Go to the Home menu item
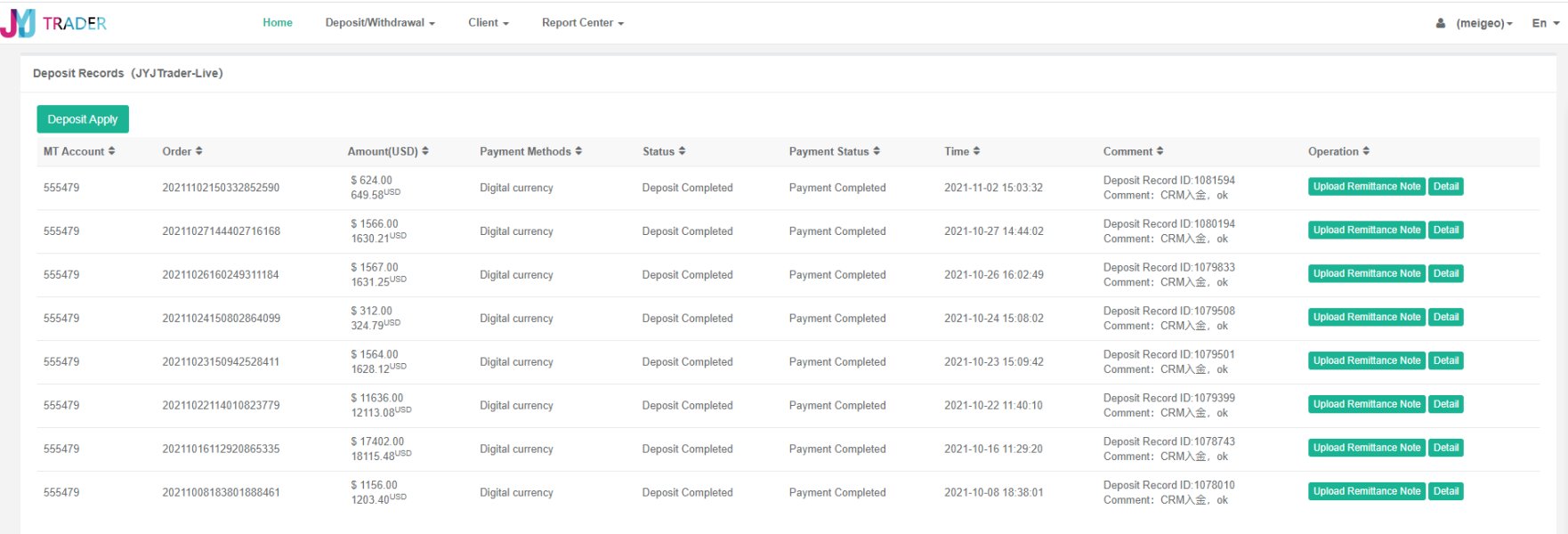This screenshot has height=534, width=1568. tap(278, 23)
